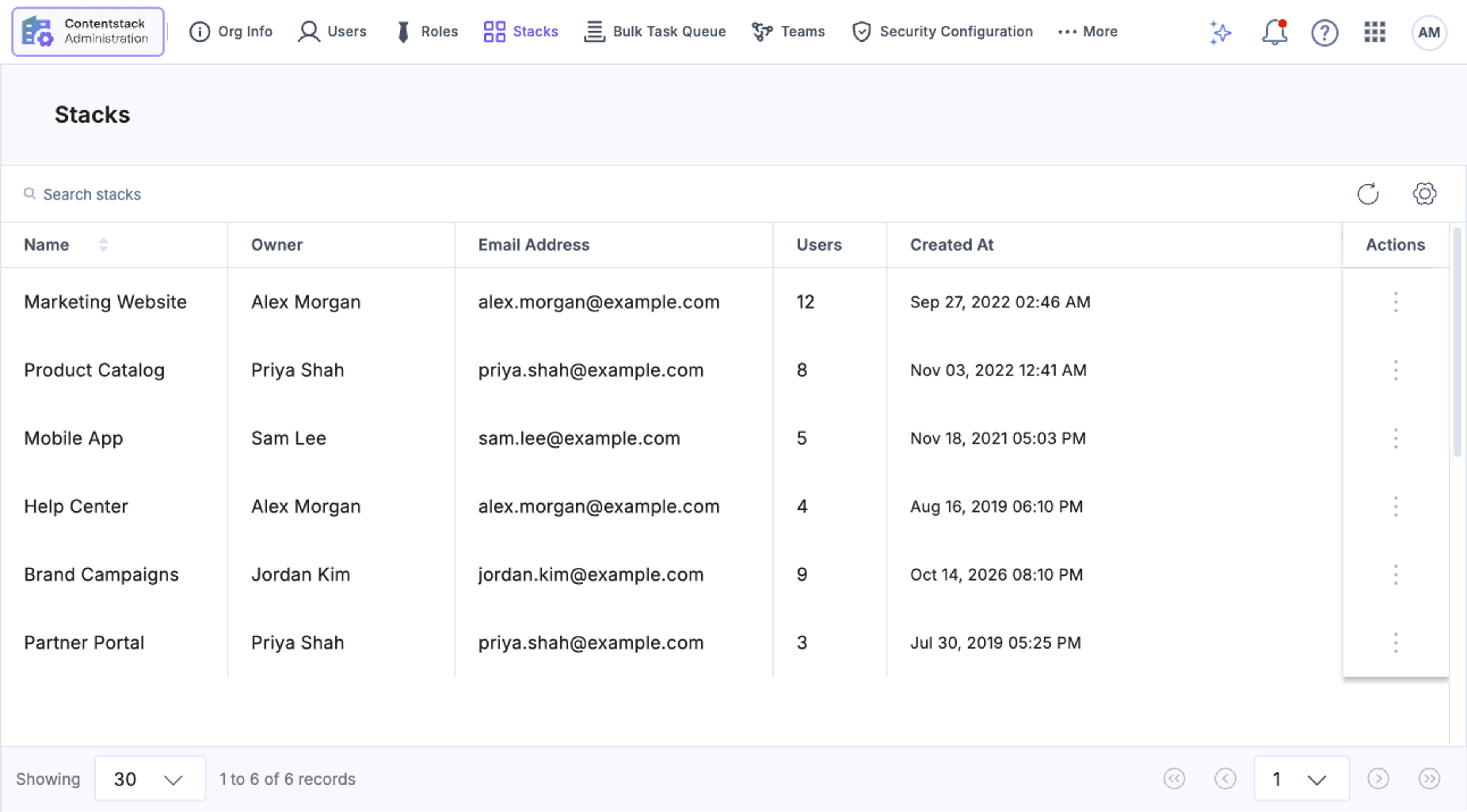Open the Product Catalog stack

[94, 370]
